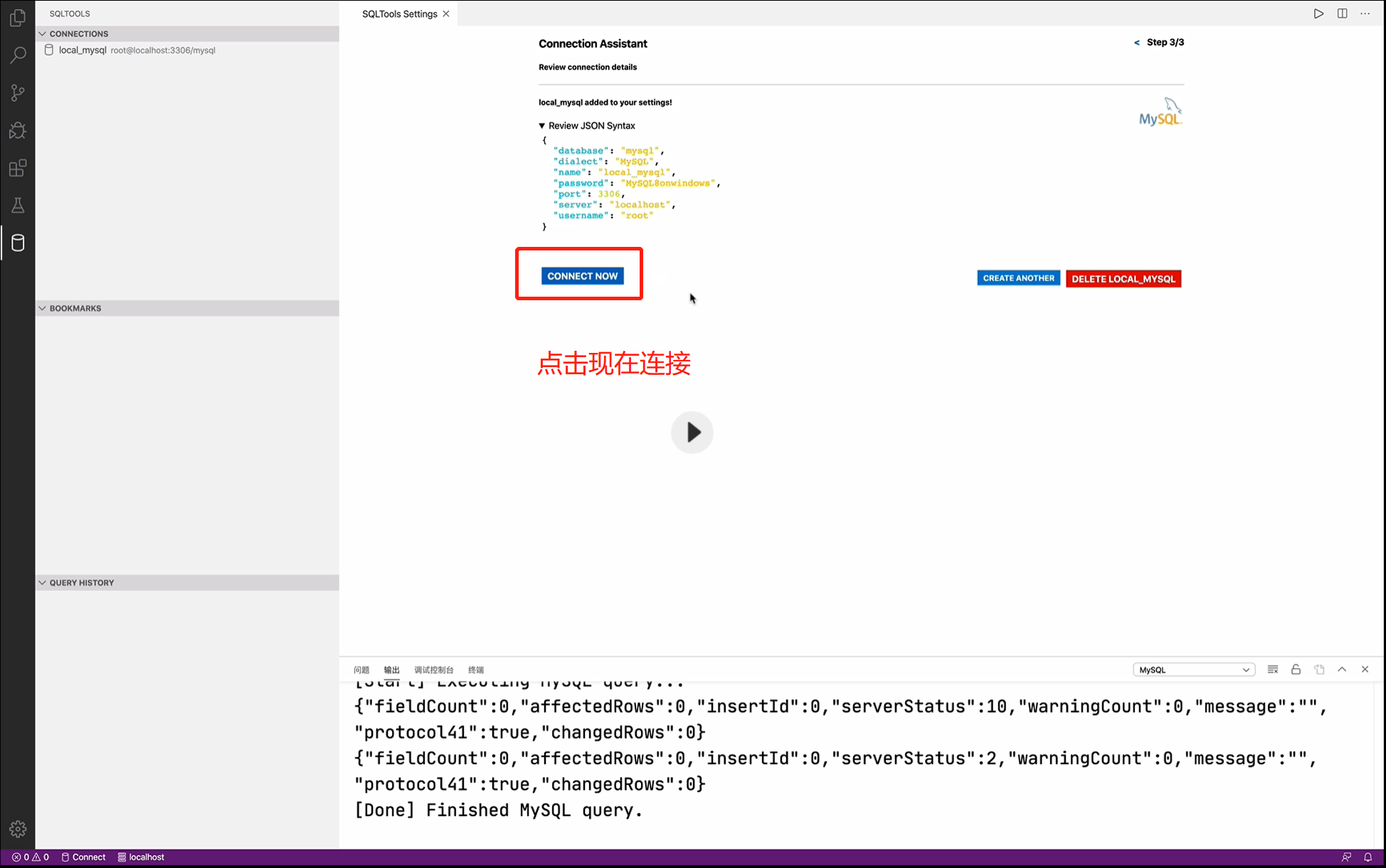
Task: Click the Split Editor icon top-right
Action: (x=1343, y=13)
